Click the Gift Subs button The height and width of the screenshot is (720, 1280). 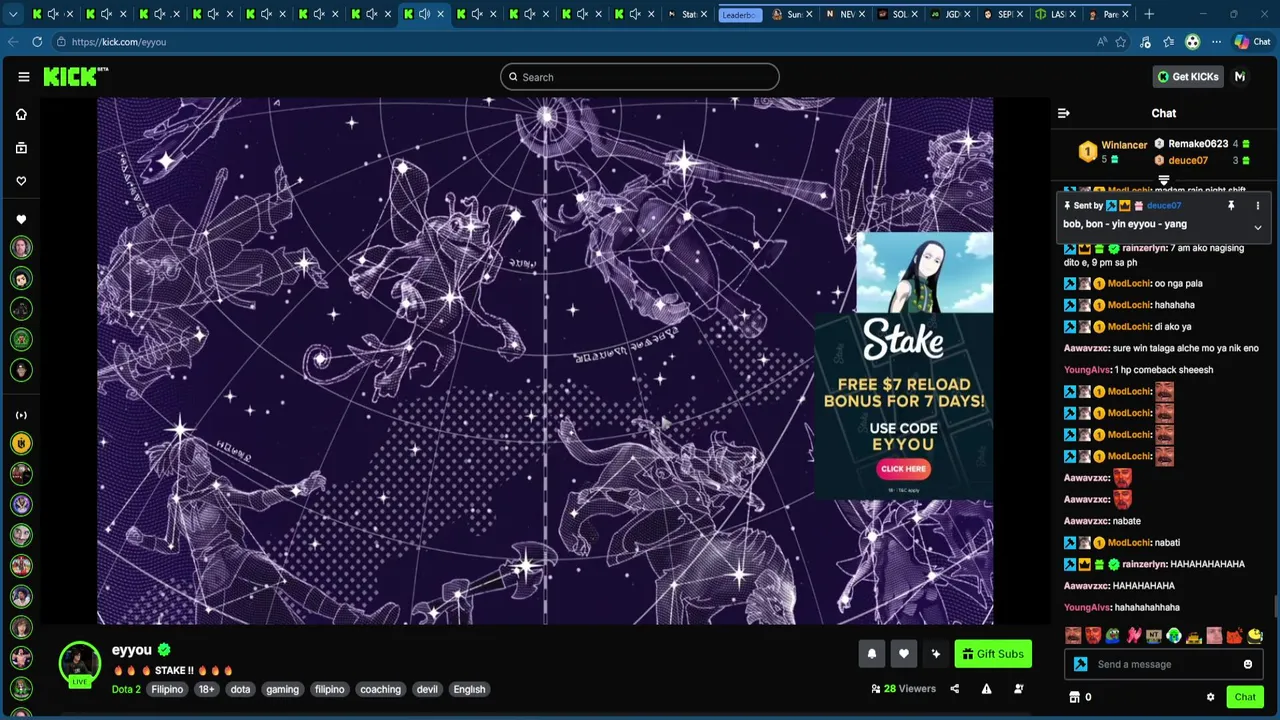pyautogui.click(x=993, y=654)
